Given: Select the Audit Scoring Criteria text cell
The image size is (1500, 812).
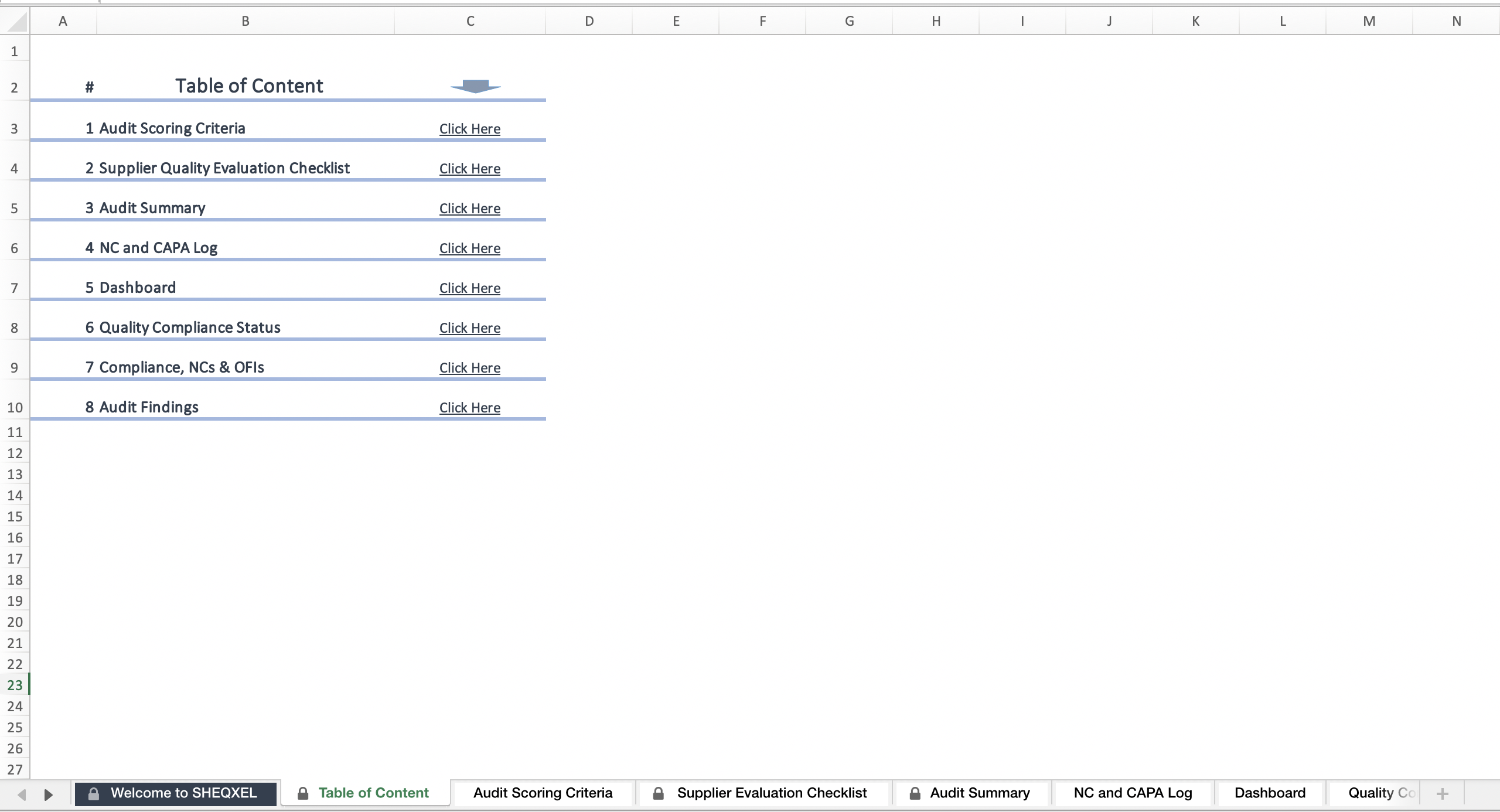Looking at the screenshot, I should 172,128.
